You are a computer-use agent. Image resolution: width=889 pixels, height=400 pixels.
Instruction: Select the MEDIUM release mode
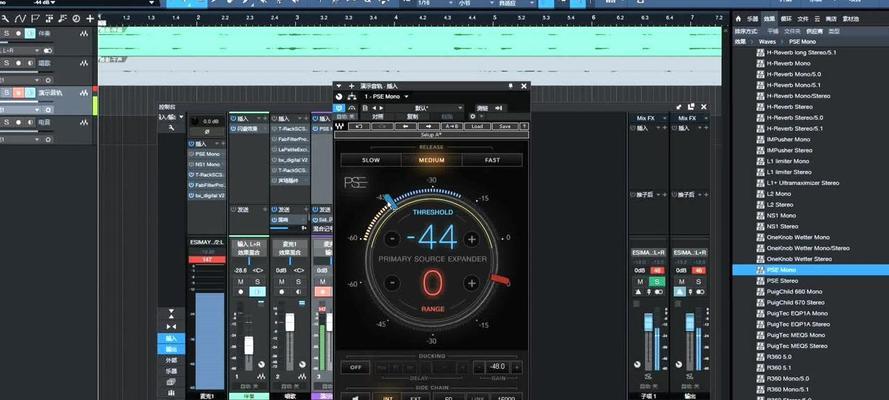pyautogui.click(x=431, y=160)
